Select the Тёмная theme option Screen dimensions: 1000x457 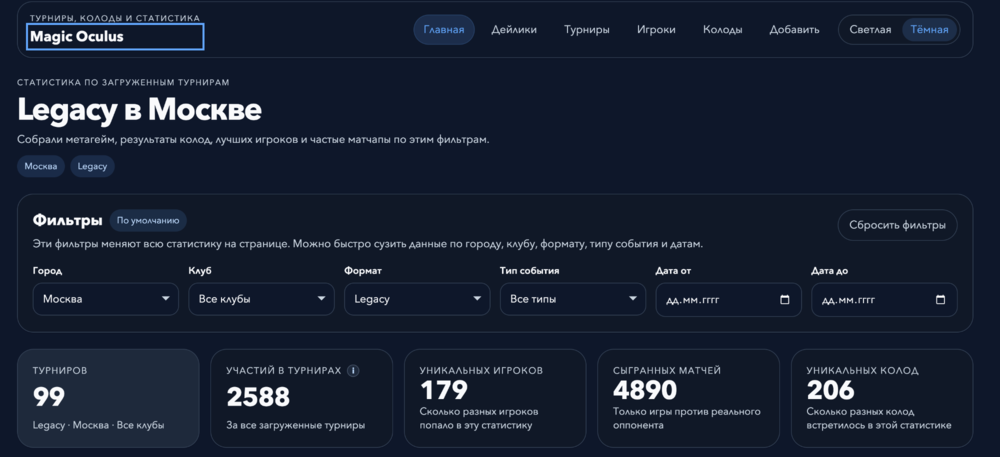click(929, 30)
